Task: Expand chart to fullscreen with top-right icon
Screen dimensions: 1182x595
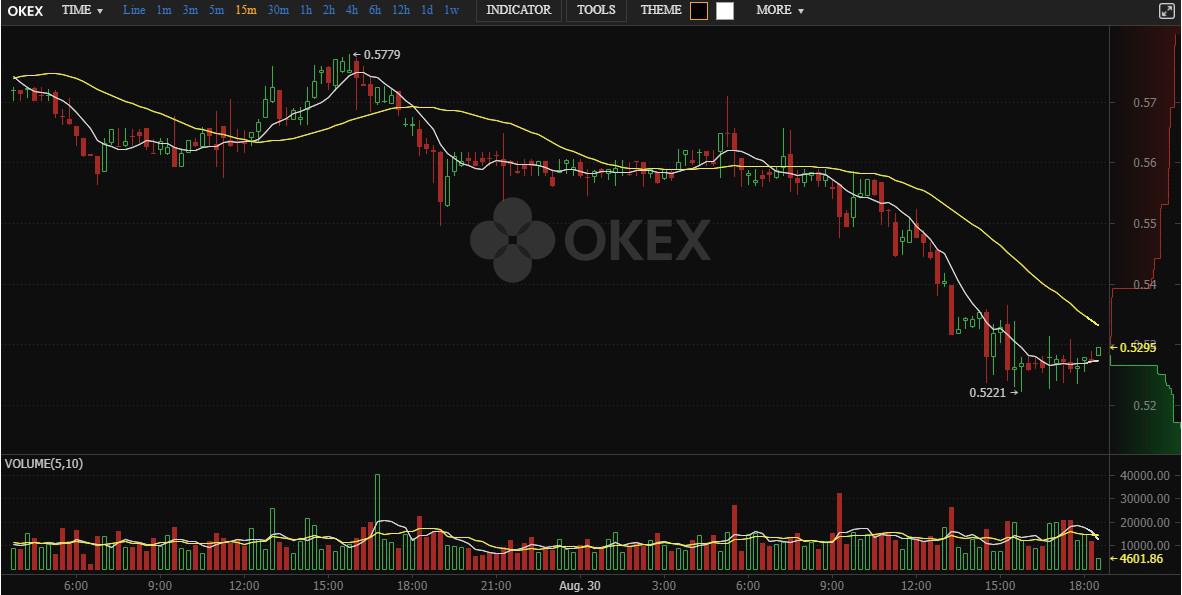Action: tap(1165, 11)
